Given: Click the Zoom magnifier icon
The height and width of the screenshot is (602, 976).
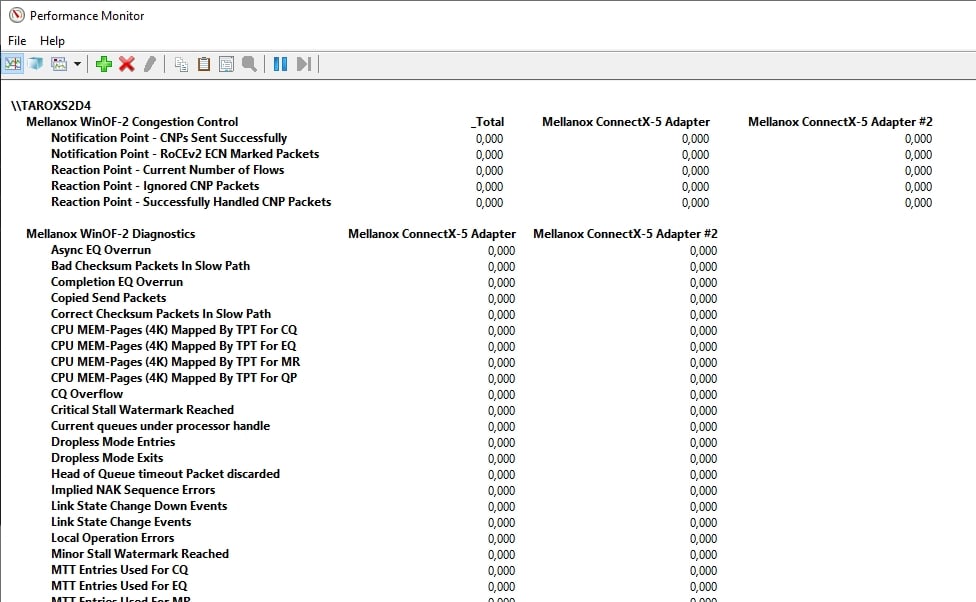Looking at the screenshot, I should click(249, 64).
